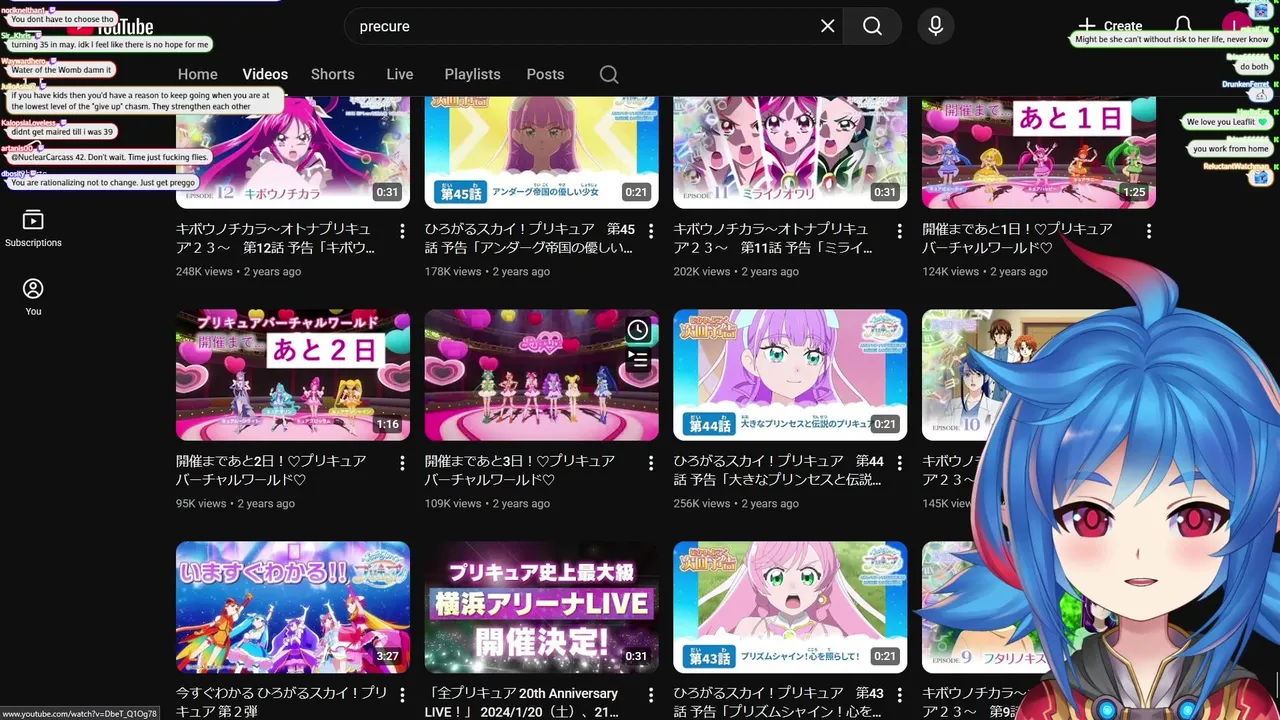
Task: Open title ひろがるスカイ 第44話 予告
Action: pyautogui.click(x=778, y=470)
